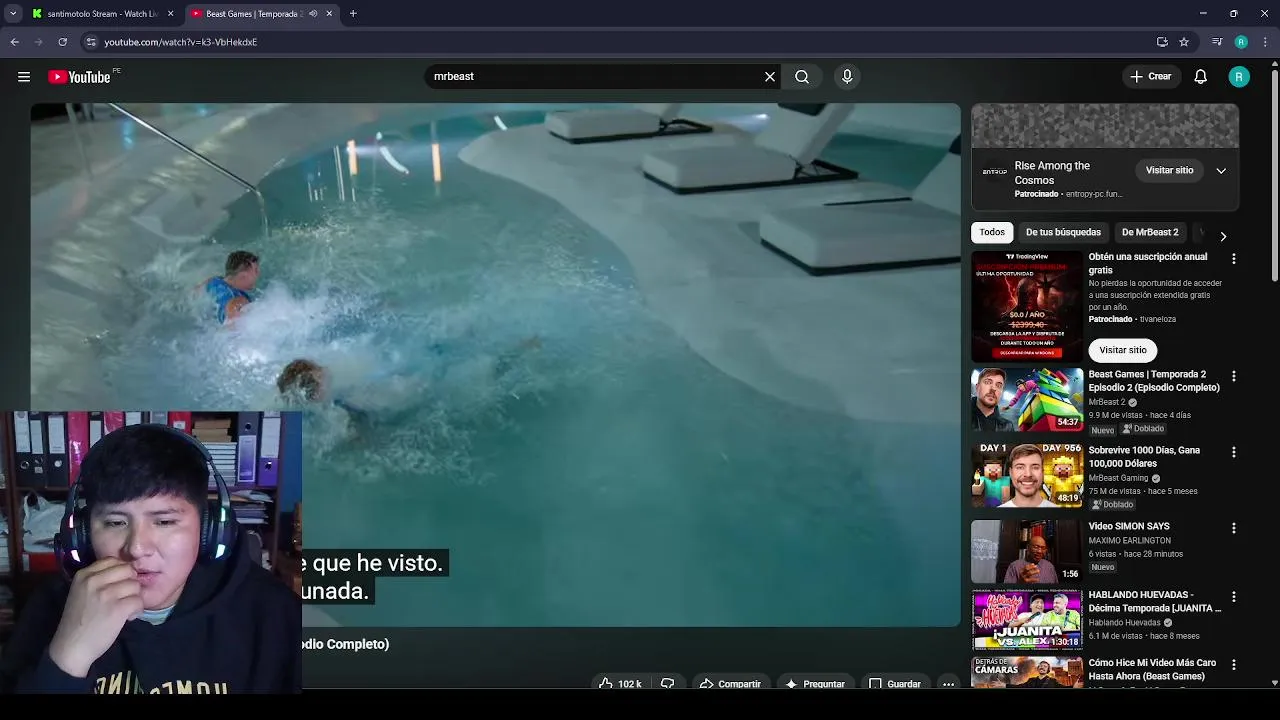The image size is (1280, 720).
Task: Open the browser media control button
Action: (x=1217, y=42)
